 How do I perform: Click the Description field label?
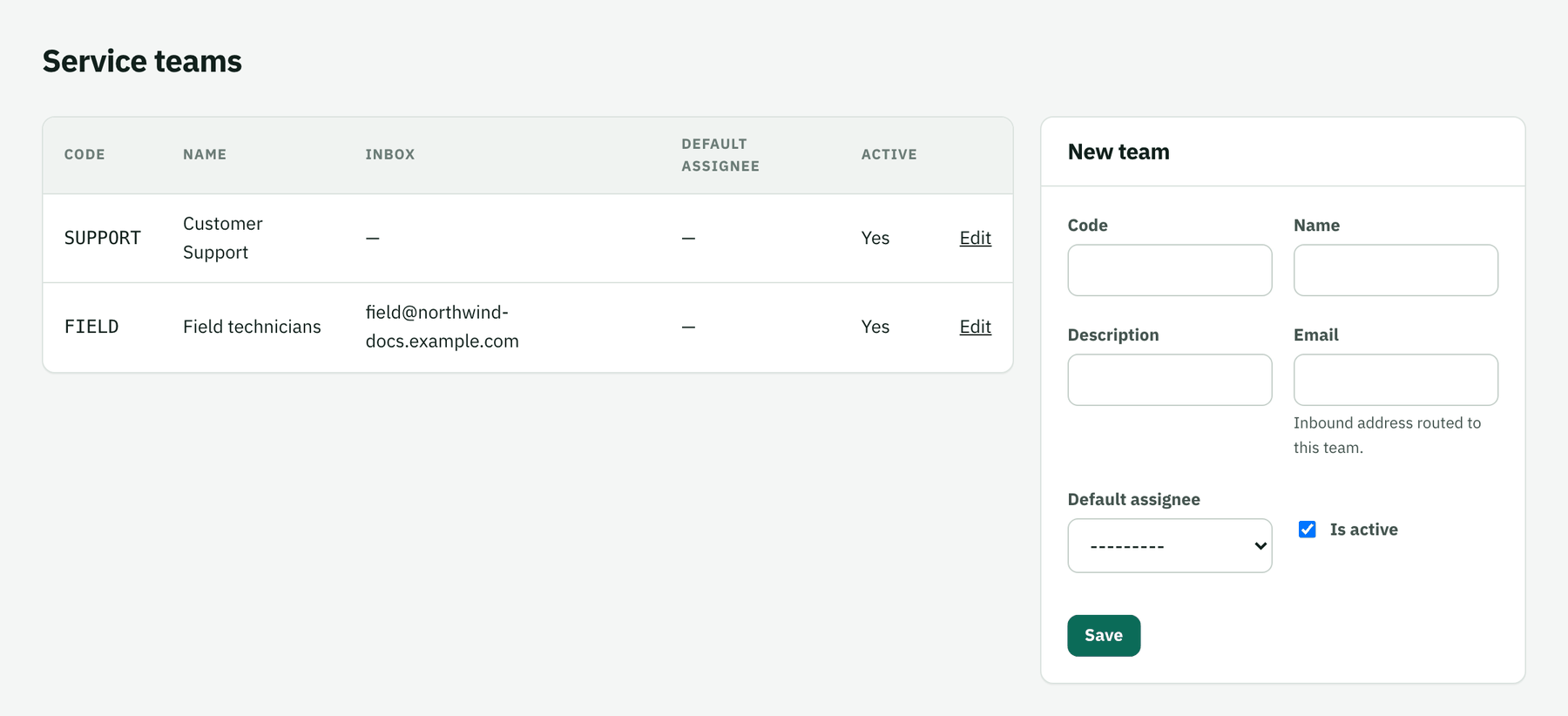pyautogui.click(x=1113, y=334)
